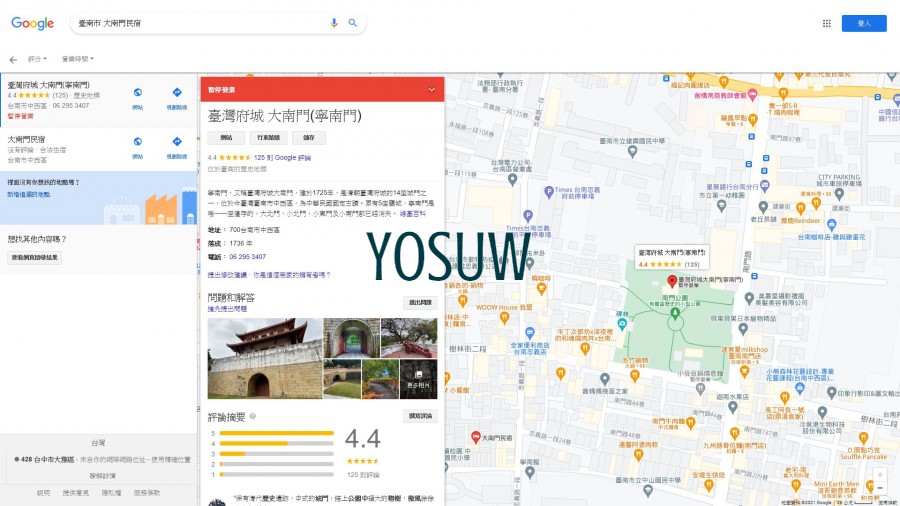This screenshot has height=506, width=900.
Task: Click the 儲存 save button
Action: (x=309, y=138)
